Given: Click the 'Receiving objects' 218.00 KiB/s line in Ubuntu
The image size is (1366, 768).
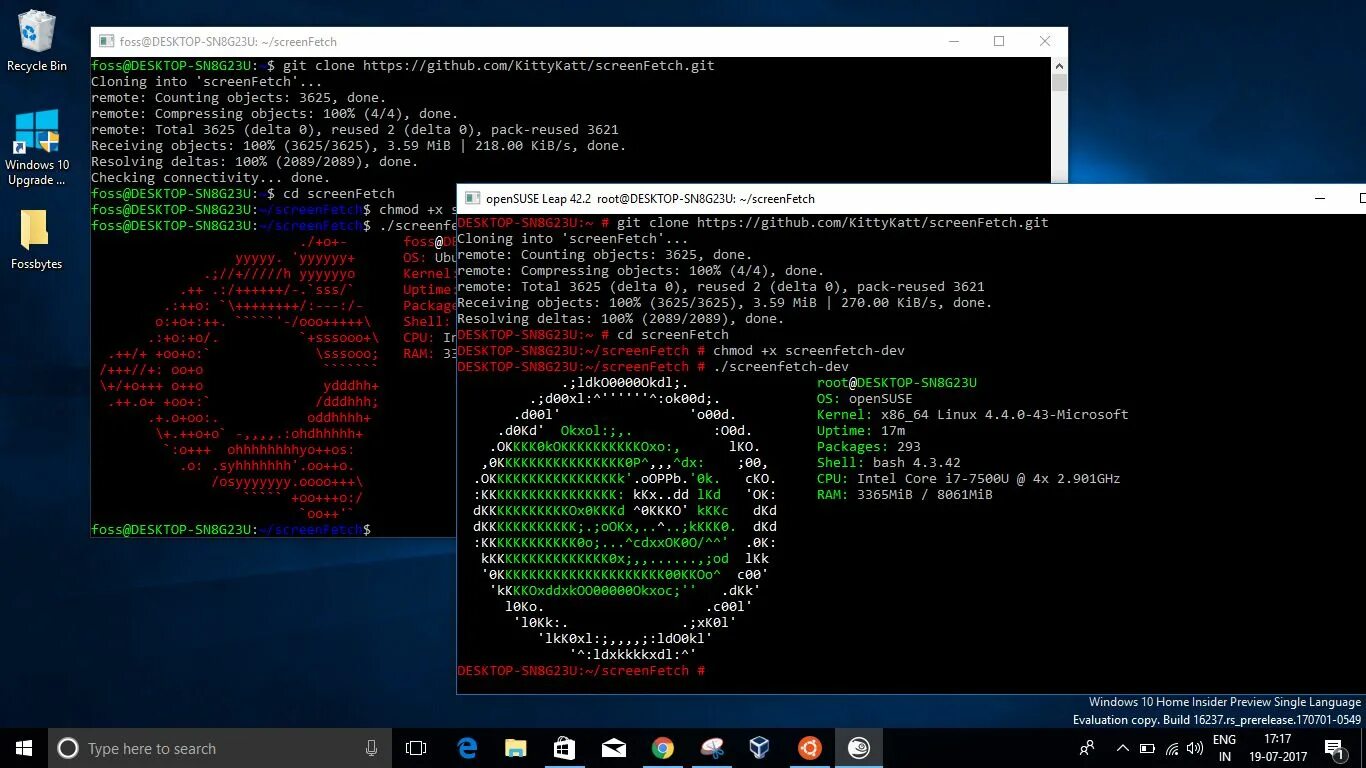Looking at the screenshot, I should click(x=359, y=145).
